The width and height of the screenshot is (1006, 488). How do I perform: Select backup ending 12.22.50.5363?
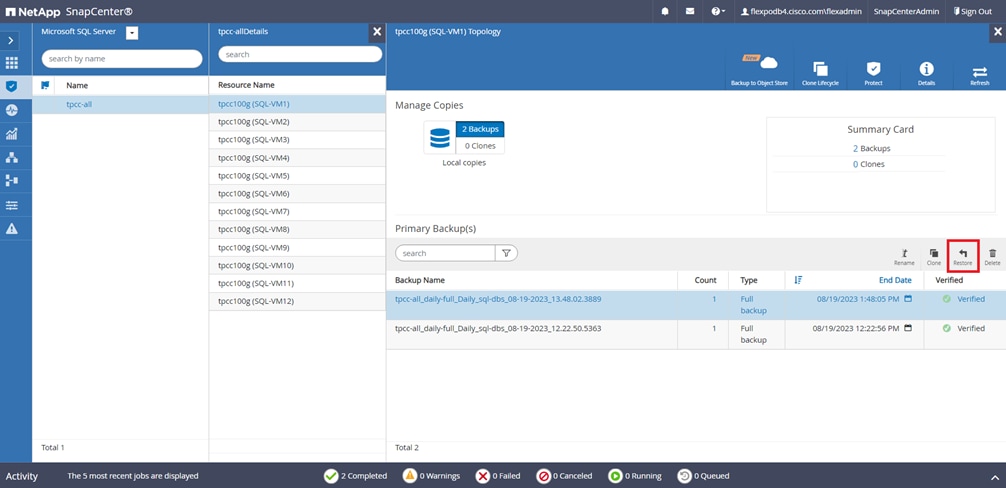[695, 334]
